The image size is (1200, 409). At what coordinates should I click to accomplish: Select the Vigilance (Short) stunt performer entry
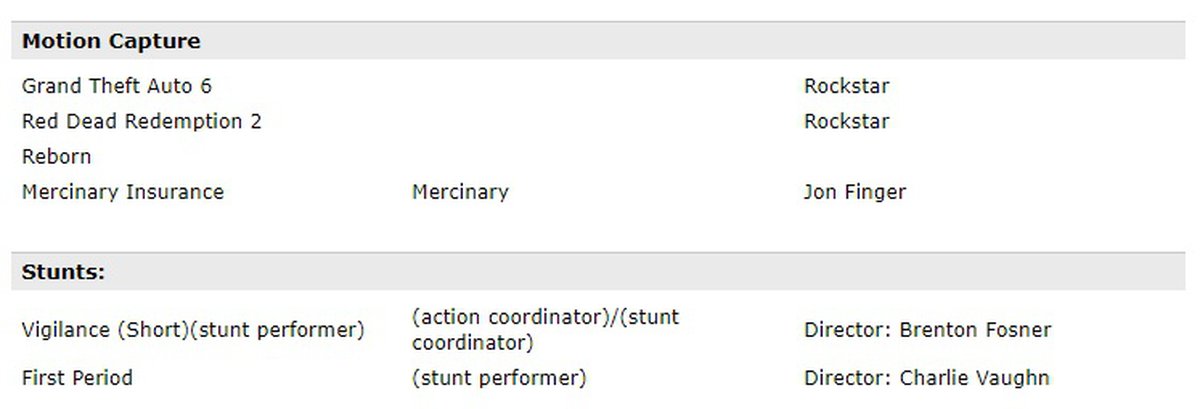pos(193,330)
